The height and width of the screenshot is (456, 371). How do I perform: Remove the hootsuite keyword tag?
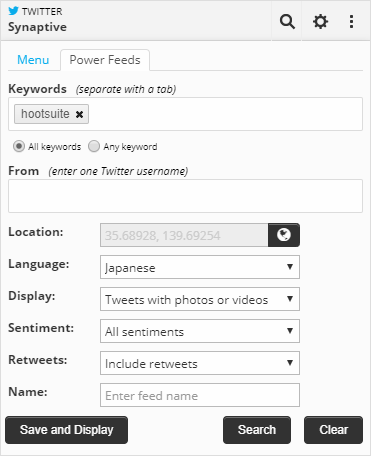pos(79,114)
